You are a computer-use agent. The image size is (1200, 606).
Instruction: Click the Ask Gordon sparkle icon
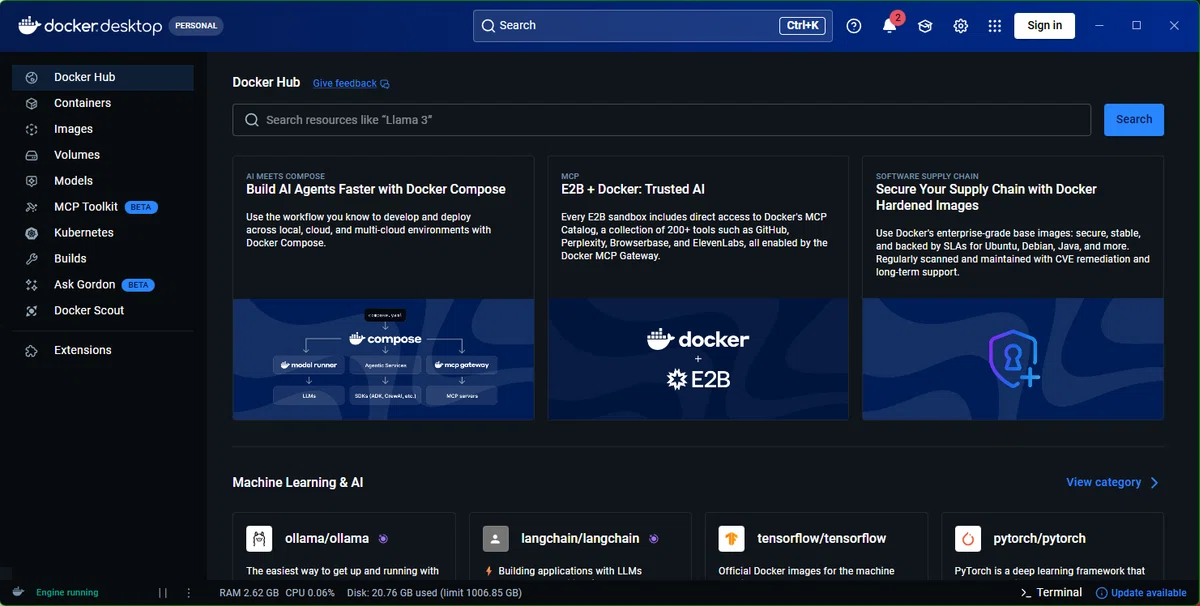pyautogui.click(x=32, y=285)
